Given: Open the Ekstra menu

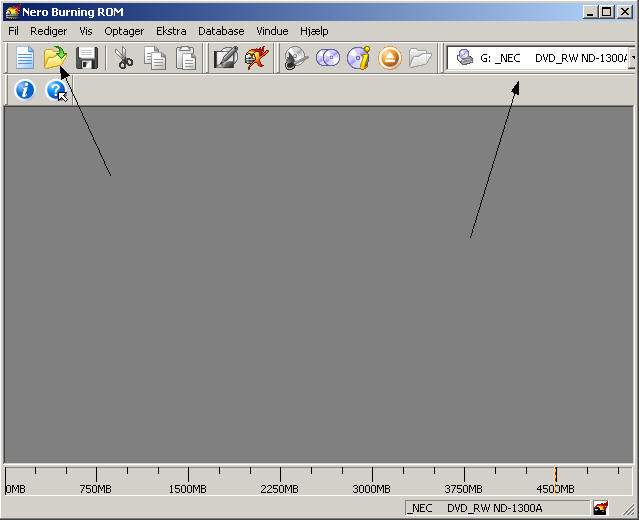Looking at the screenshot, I should 171,31.
